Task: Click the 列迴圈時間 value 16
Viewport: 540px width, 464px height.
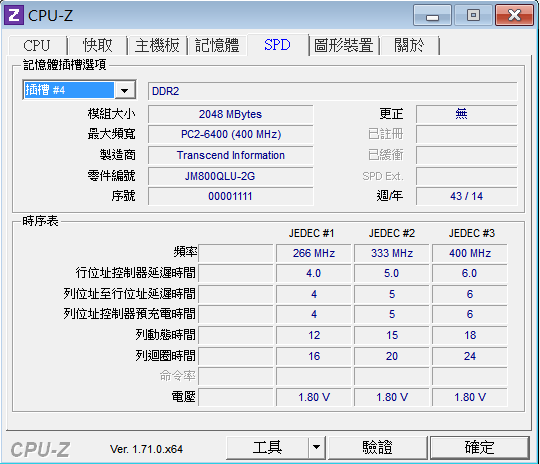Action: (313, 356)
